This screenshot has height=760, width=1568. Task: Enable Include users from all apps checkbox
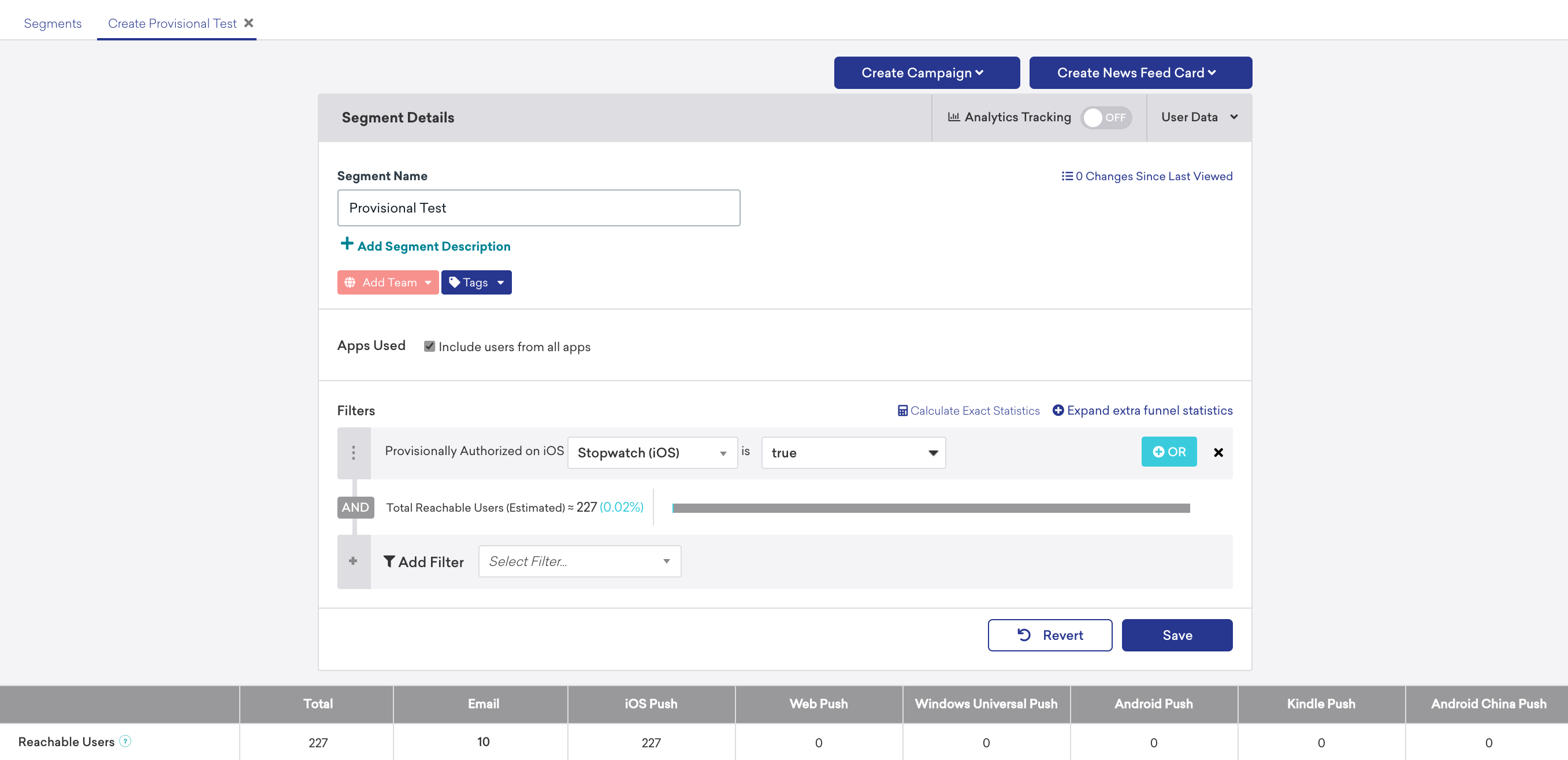pyautogui.click(x=430, y=346)
